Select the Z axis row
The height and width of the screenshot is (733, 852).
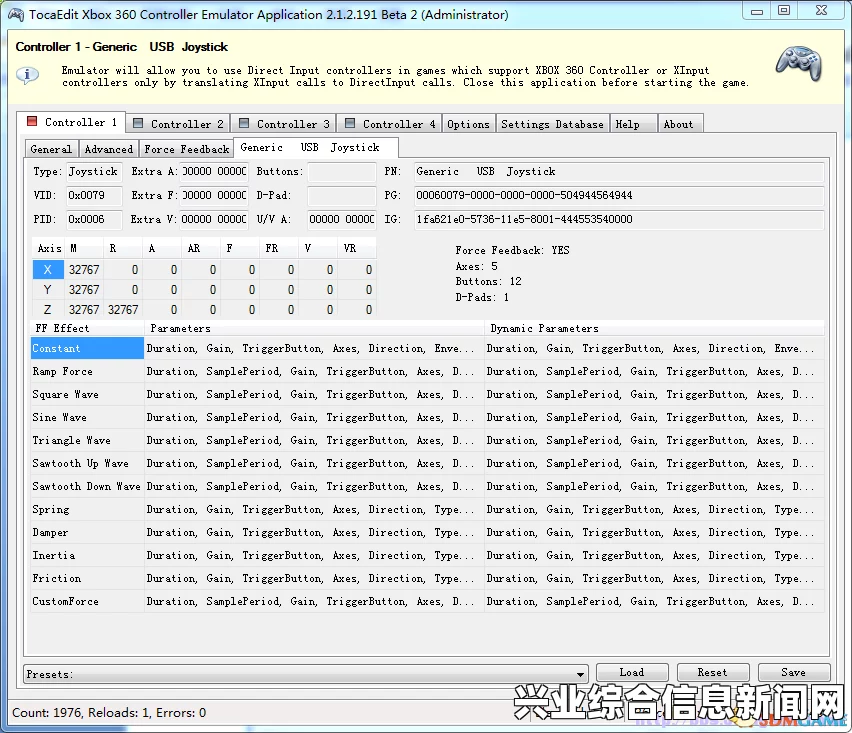(204, 310)
